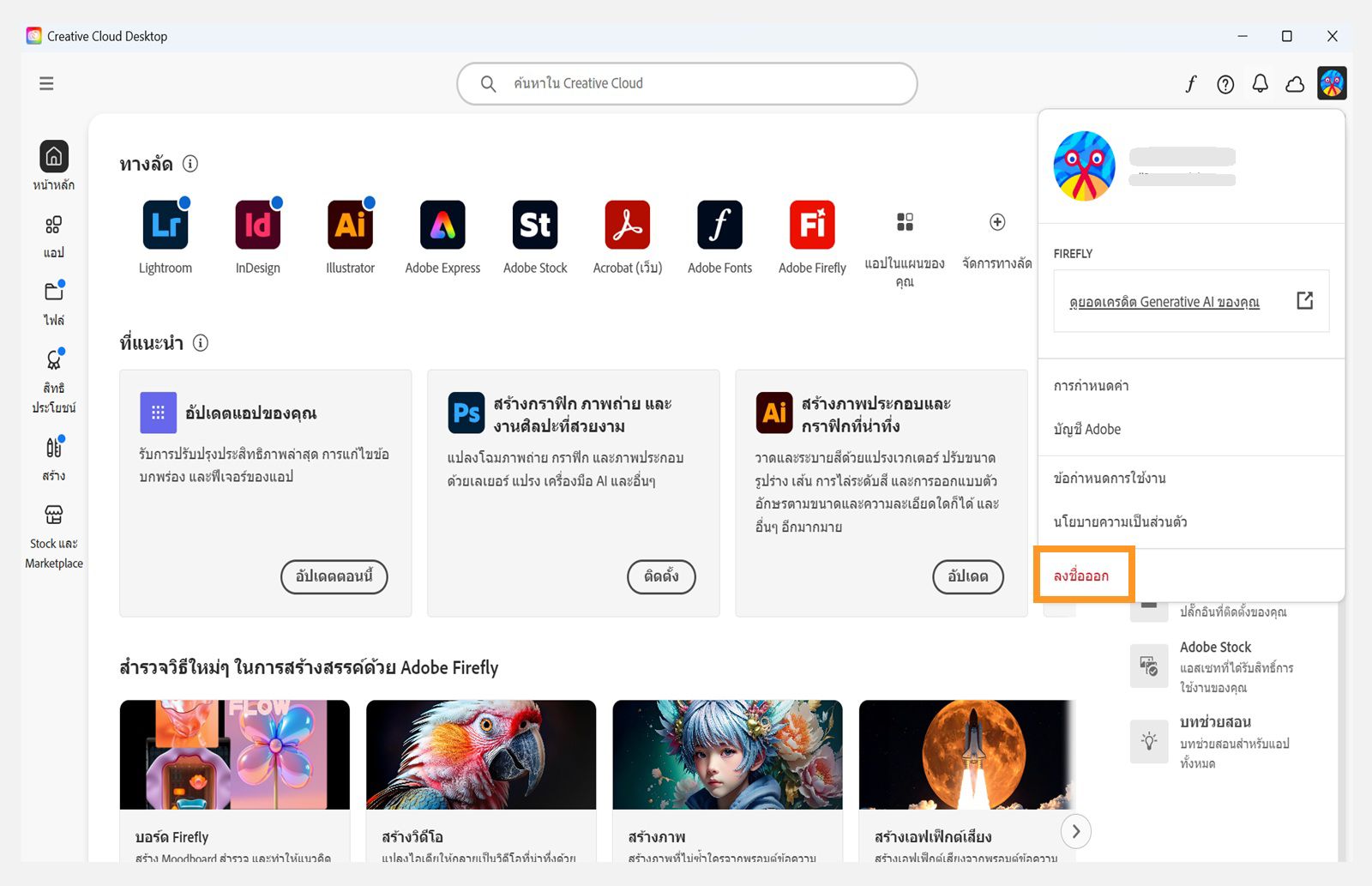Open the Create (สร้าง) sidebar icon
This screenshot has width=1372, height=886.
[54, 447]
